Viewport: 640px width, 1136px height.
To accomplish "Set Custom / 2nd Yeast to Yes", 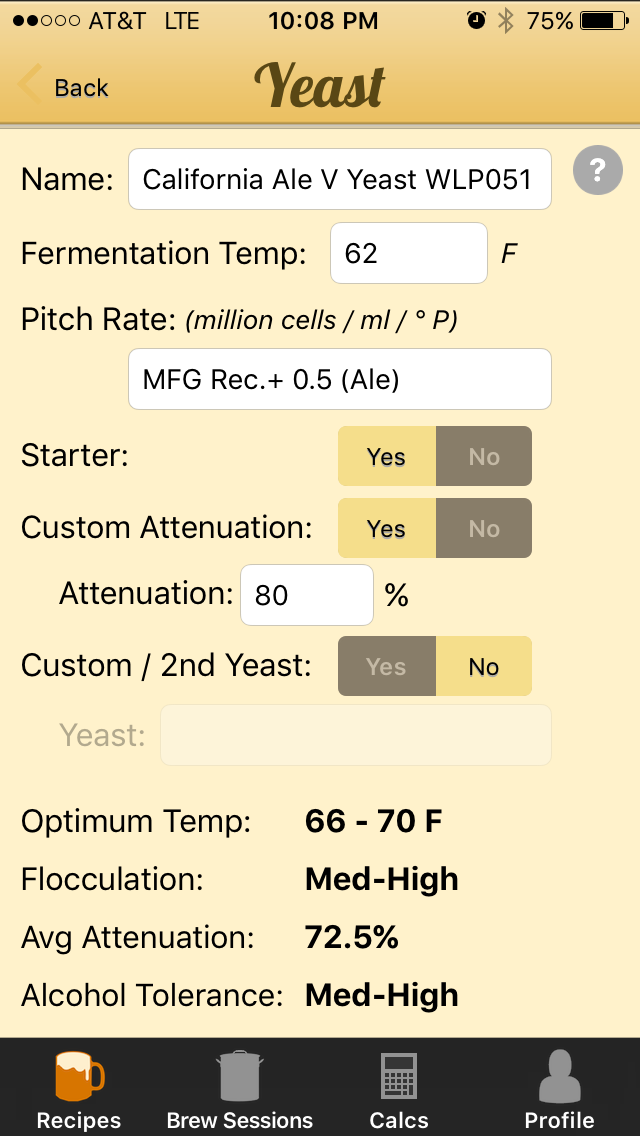I will tap(387, 666).
